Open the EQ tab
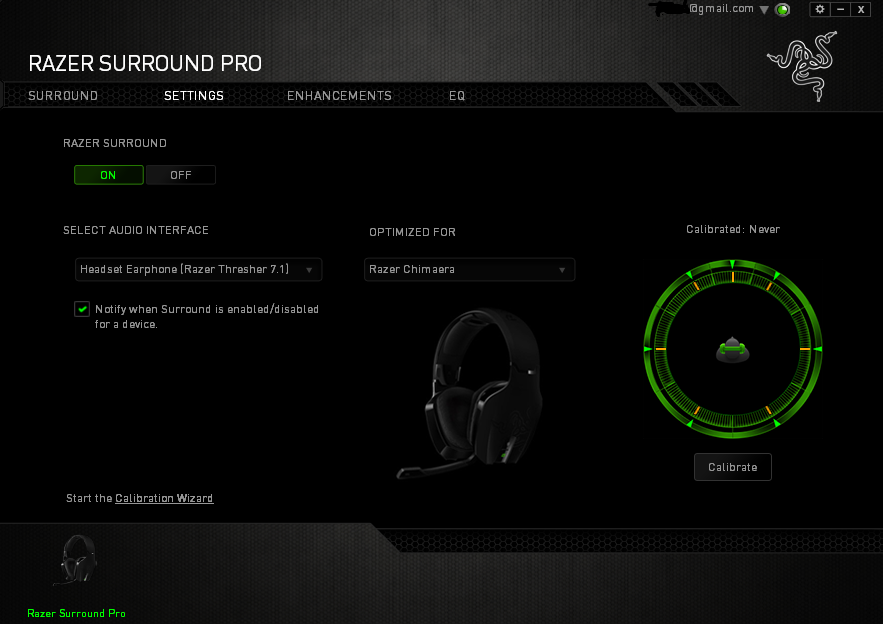The height and width of the screenshot is (624, 883). tap(457, 96)
